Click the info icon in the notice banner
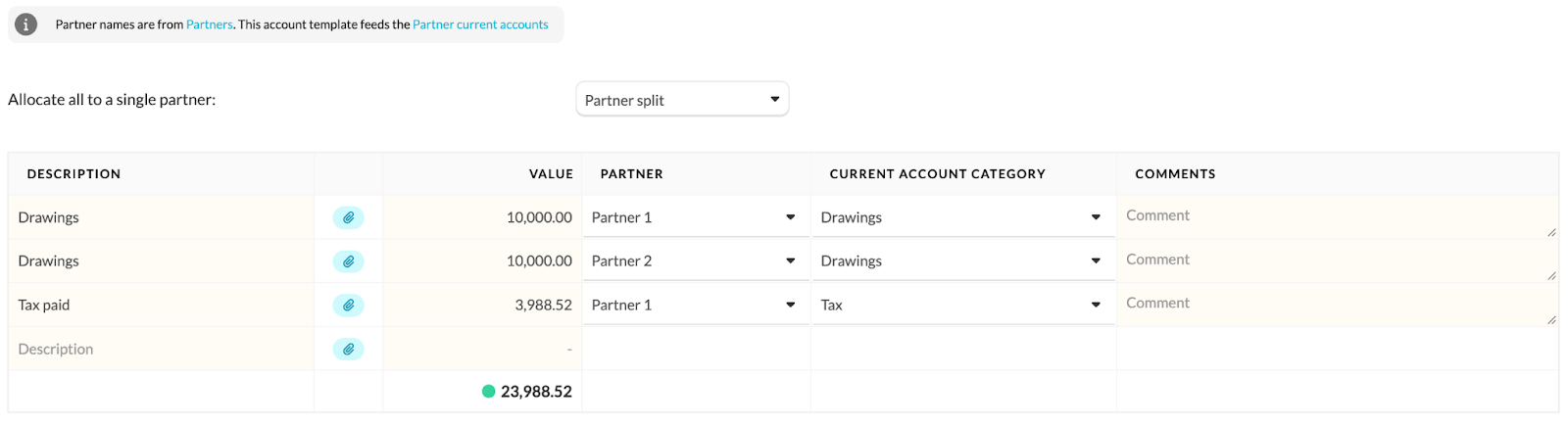The width and height of the screenshot is (1568, 425). [26, 24]
